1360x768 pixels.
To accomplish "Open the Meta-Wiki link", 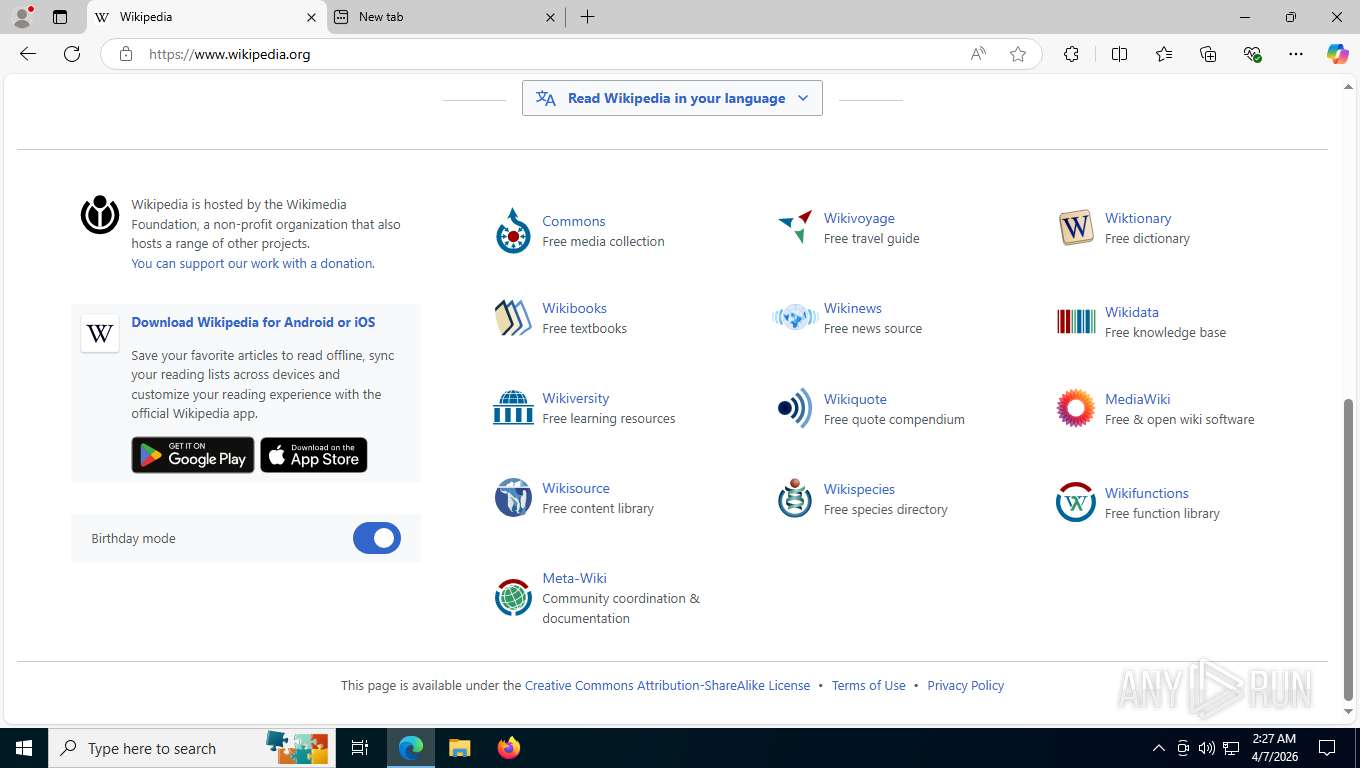I will pyautogui.click(x=574, y=578).
